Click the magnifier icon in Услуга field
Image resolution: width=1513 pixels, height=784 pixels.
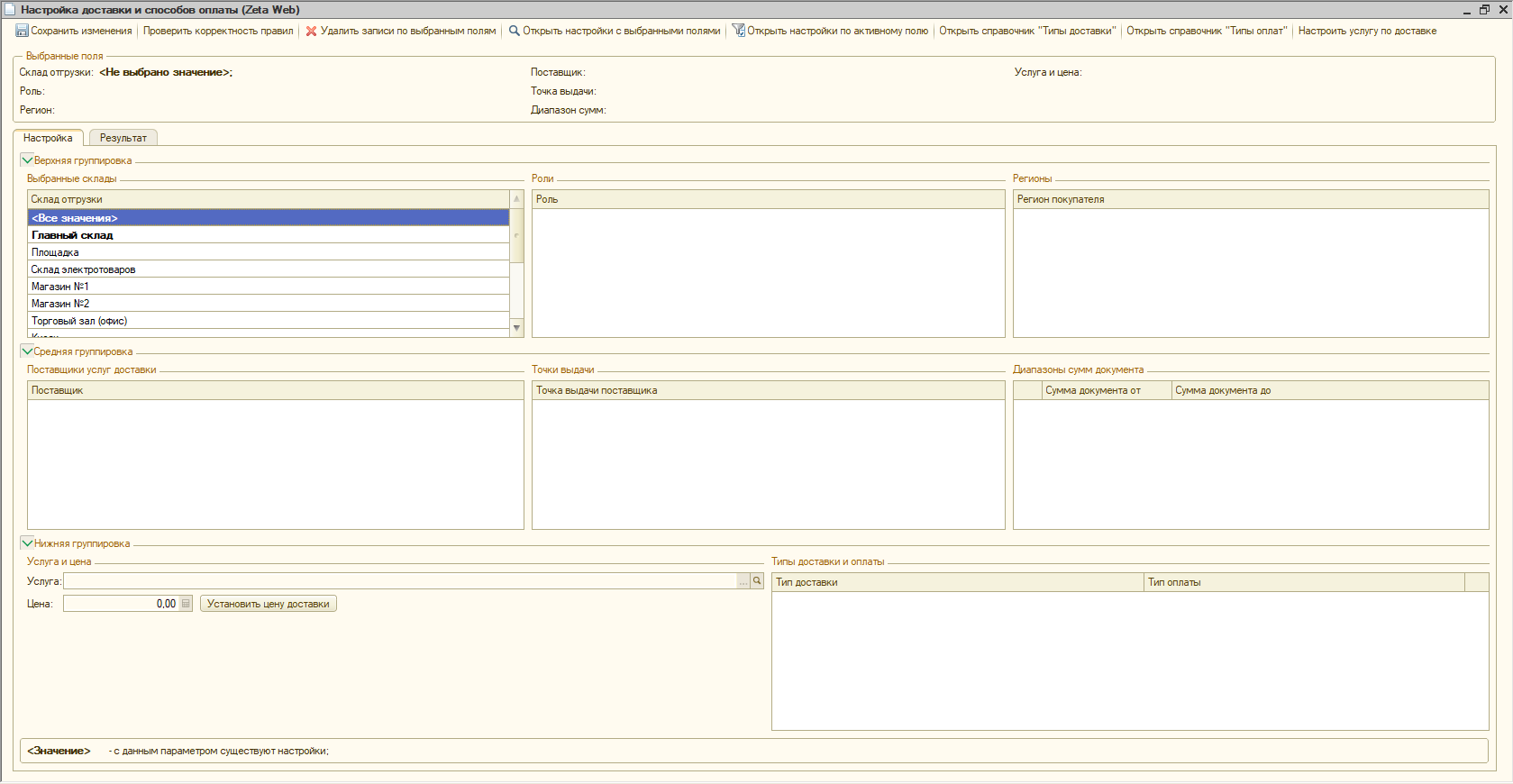click(x=757, y=581)
